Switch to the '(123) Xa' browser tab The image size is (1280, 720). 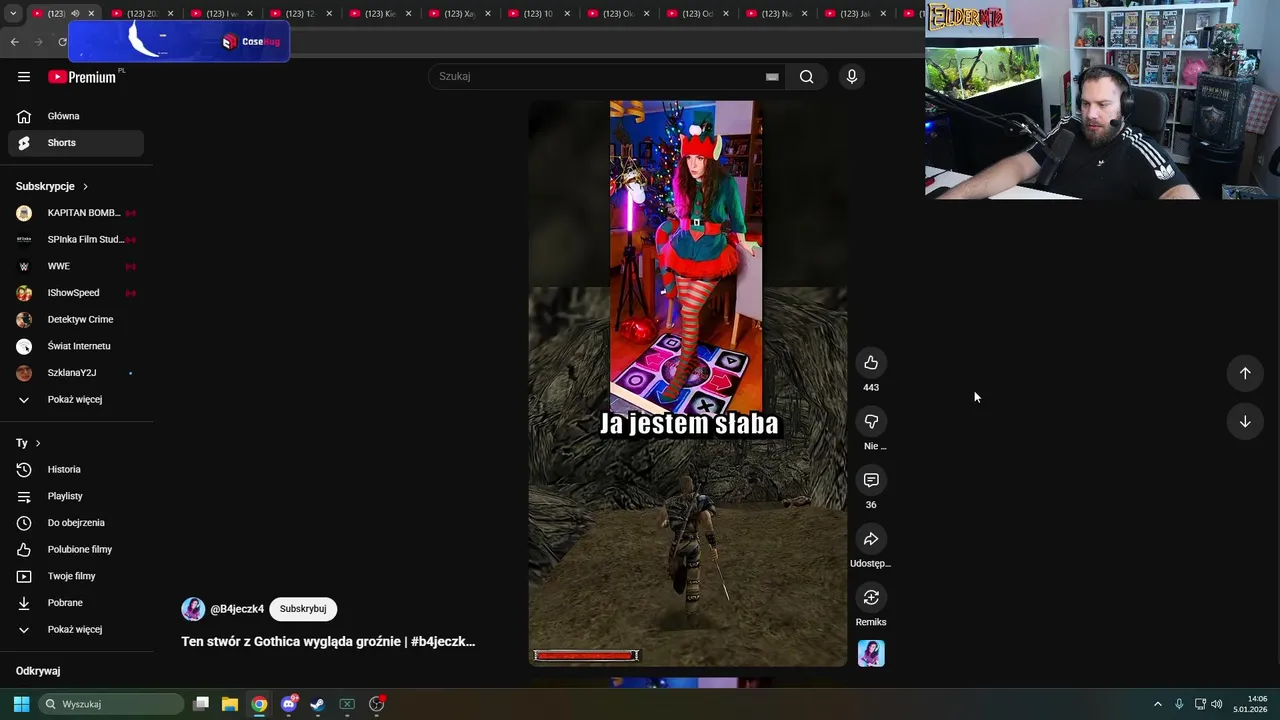click(x=459, y=14)
